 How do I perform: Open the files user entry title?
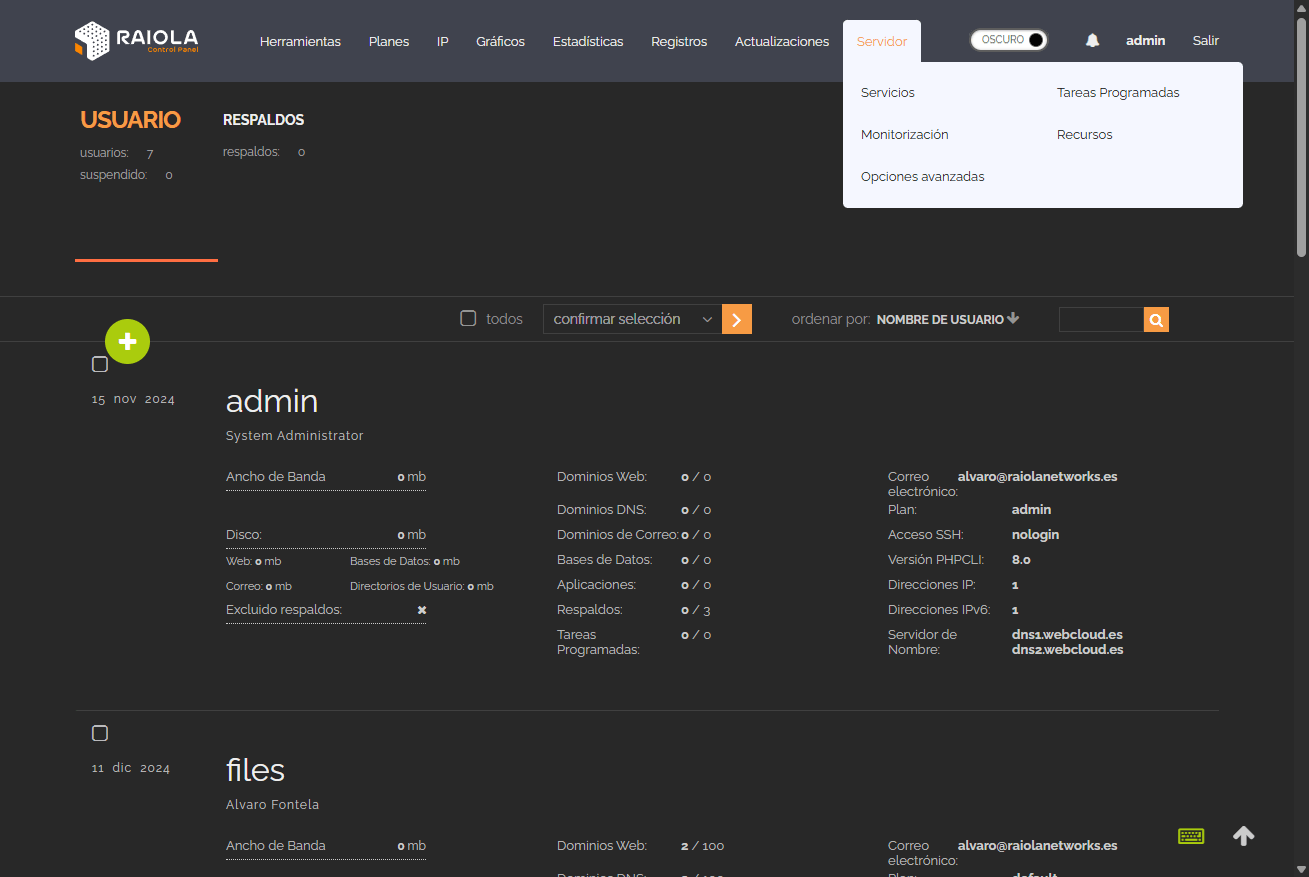255,770
